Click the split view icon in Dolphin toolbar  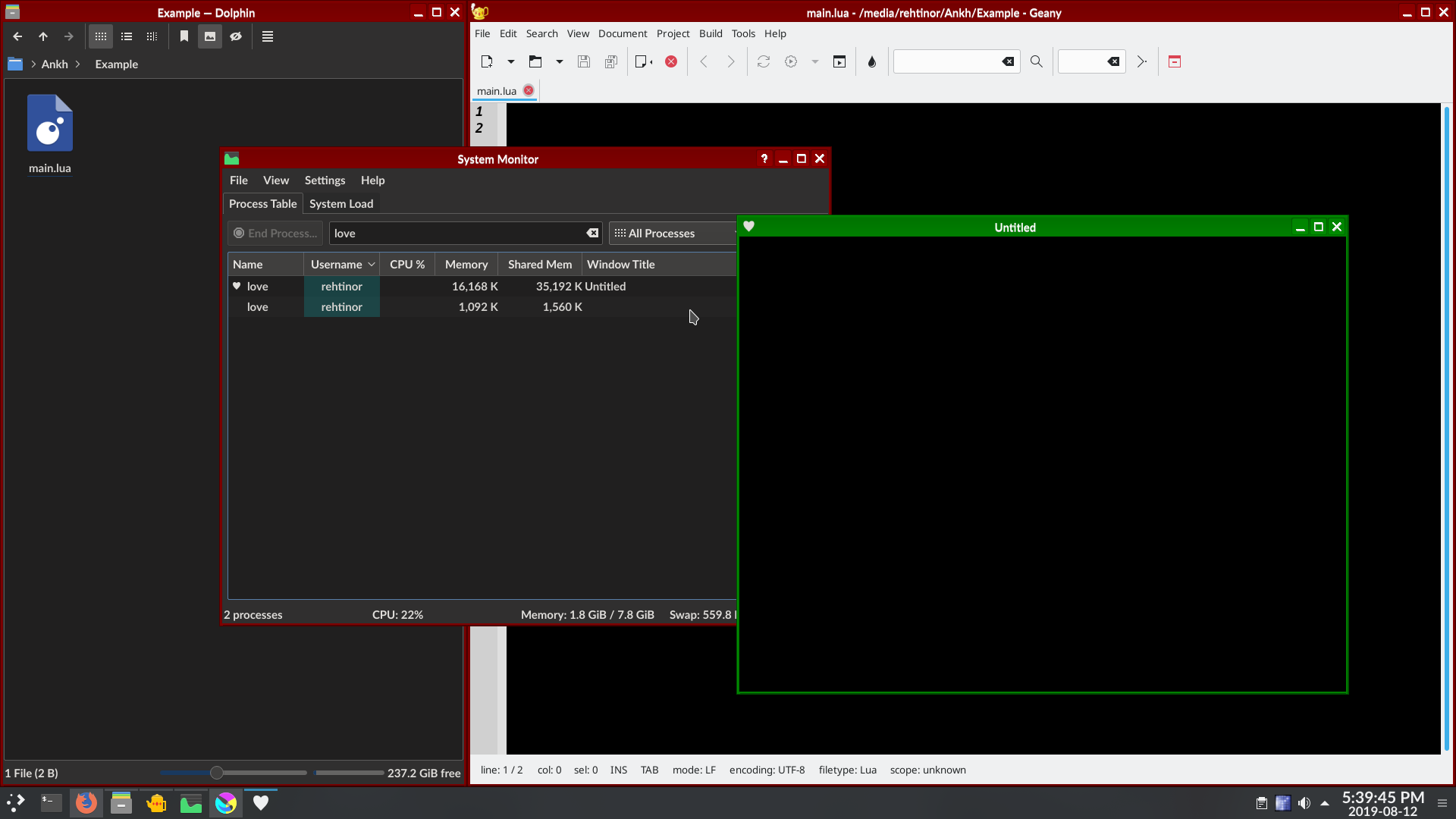click(152, 36)
